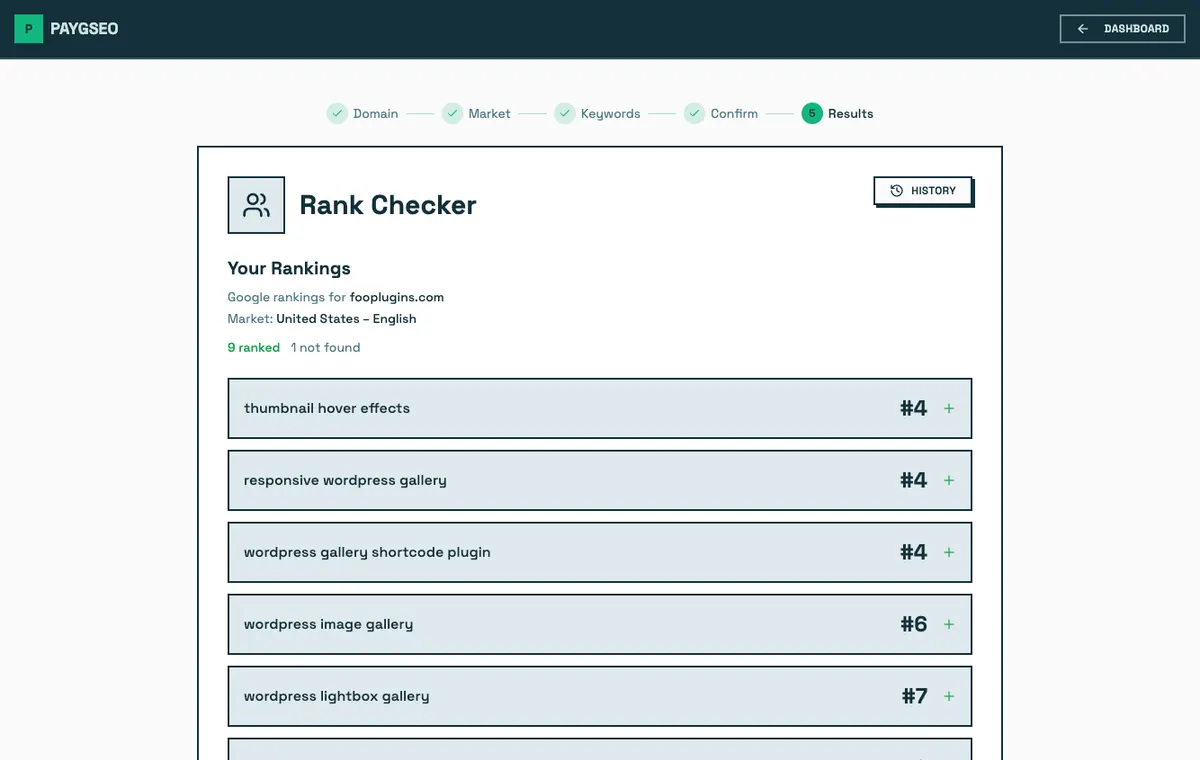Click the Rank Checker users icon

(x=256, y=205)
